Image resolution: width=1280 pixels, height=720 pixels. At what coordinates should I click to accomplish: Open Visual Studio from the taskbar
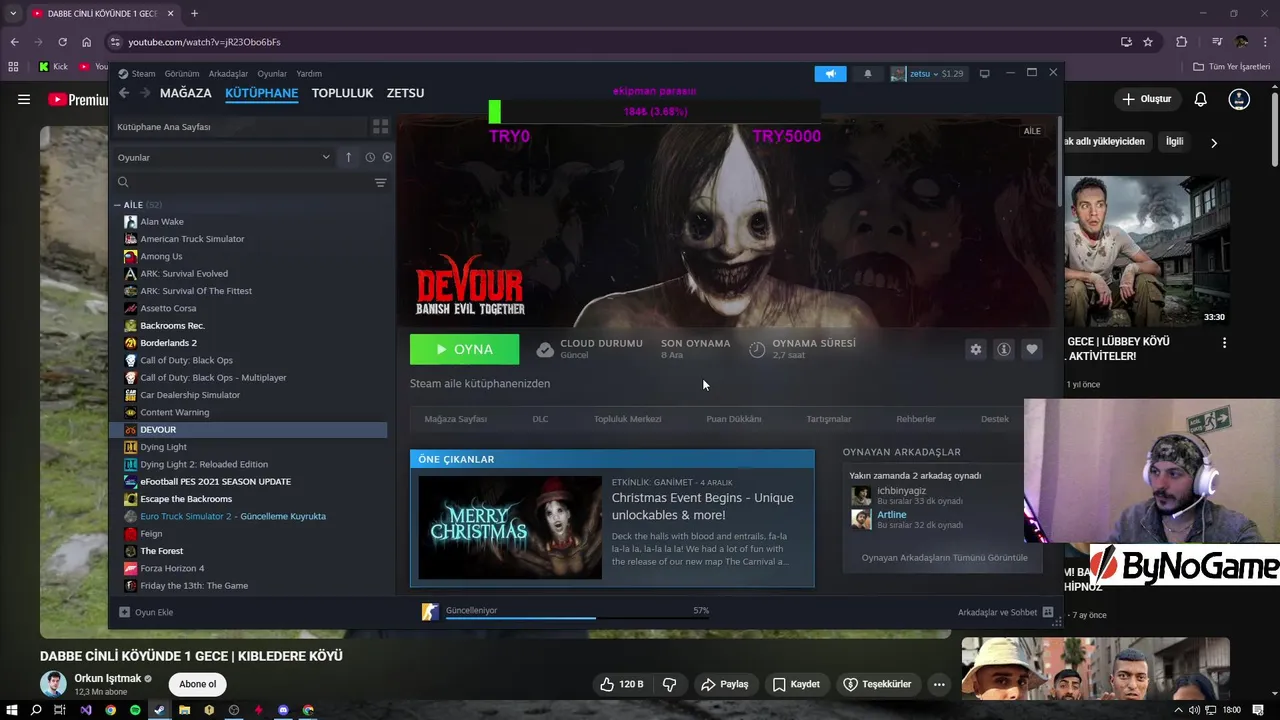click(x=85, y=710)
